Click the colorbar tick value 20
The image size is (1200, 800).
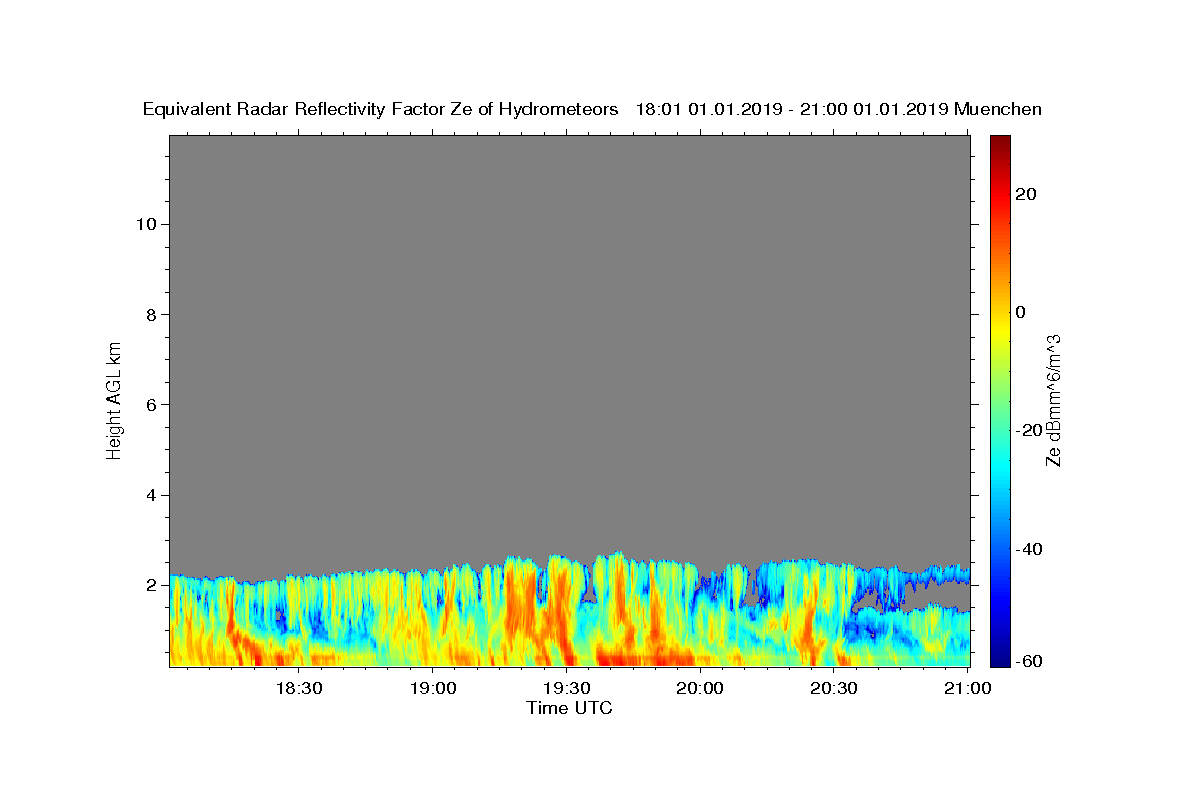pos(1027,194)
